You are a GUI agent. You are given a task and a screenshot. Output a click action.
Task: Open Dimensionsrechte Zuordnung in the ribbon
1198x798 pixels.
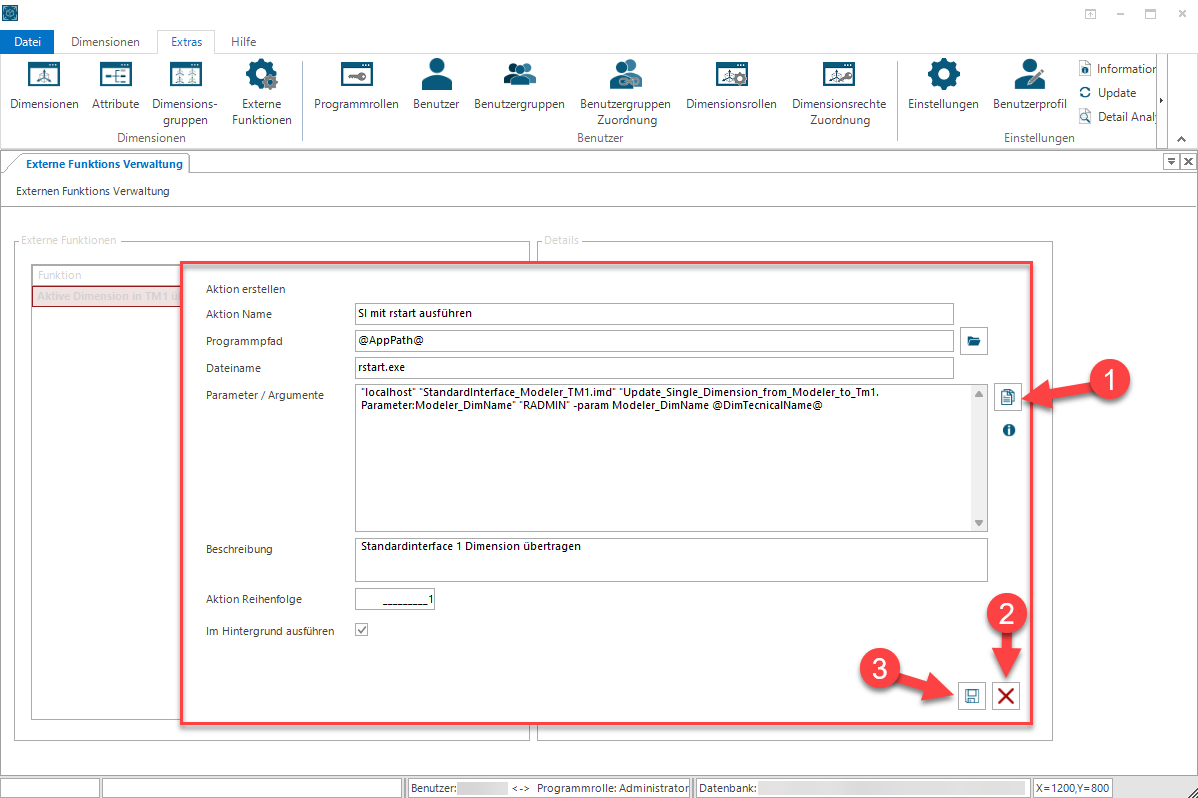click(x=839, y=92)
